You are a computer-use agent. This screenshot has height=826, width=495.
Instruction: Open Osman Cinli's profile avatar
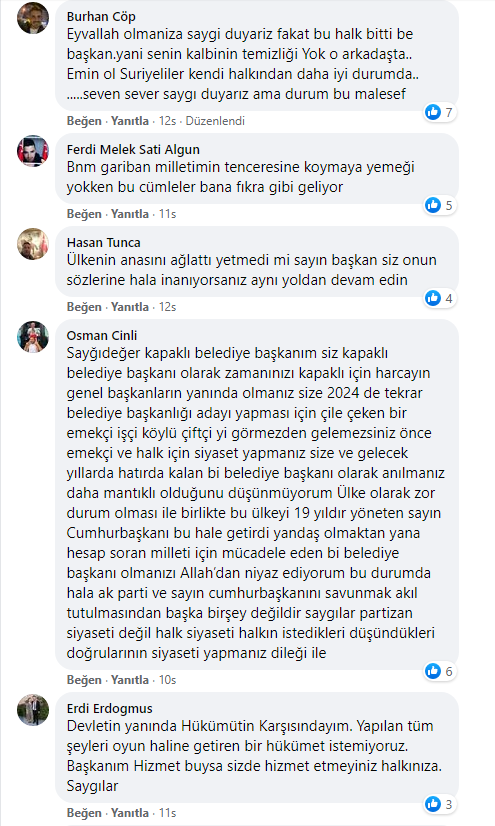click(x=33, y=337)
